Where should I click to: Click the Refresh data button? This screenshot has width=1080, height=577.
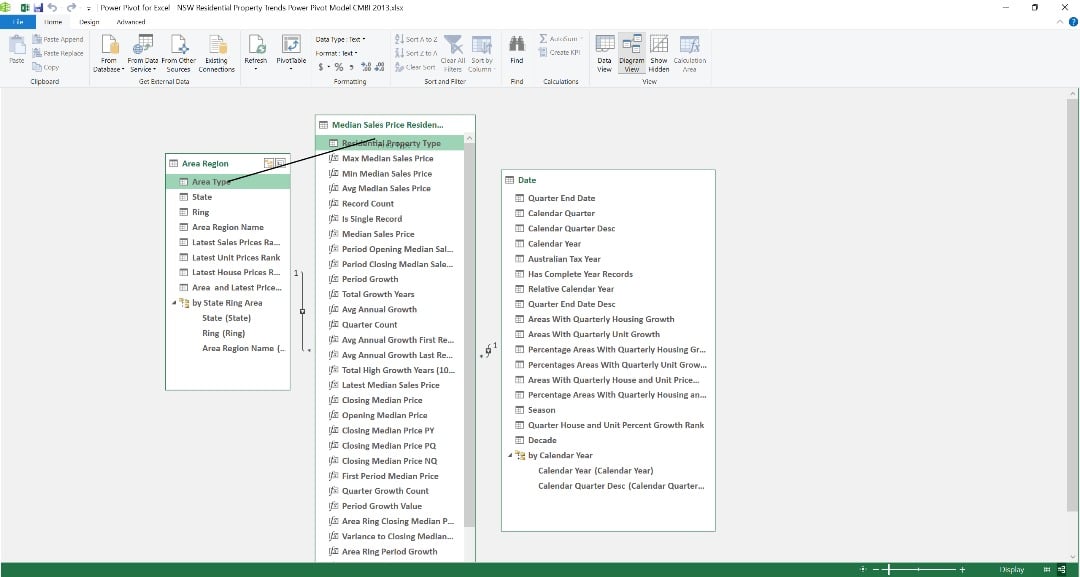point(256,54)
